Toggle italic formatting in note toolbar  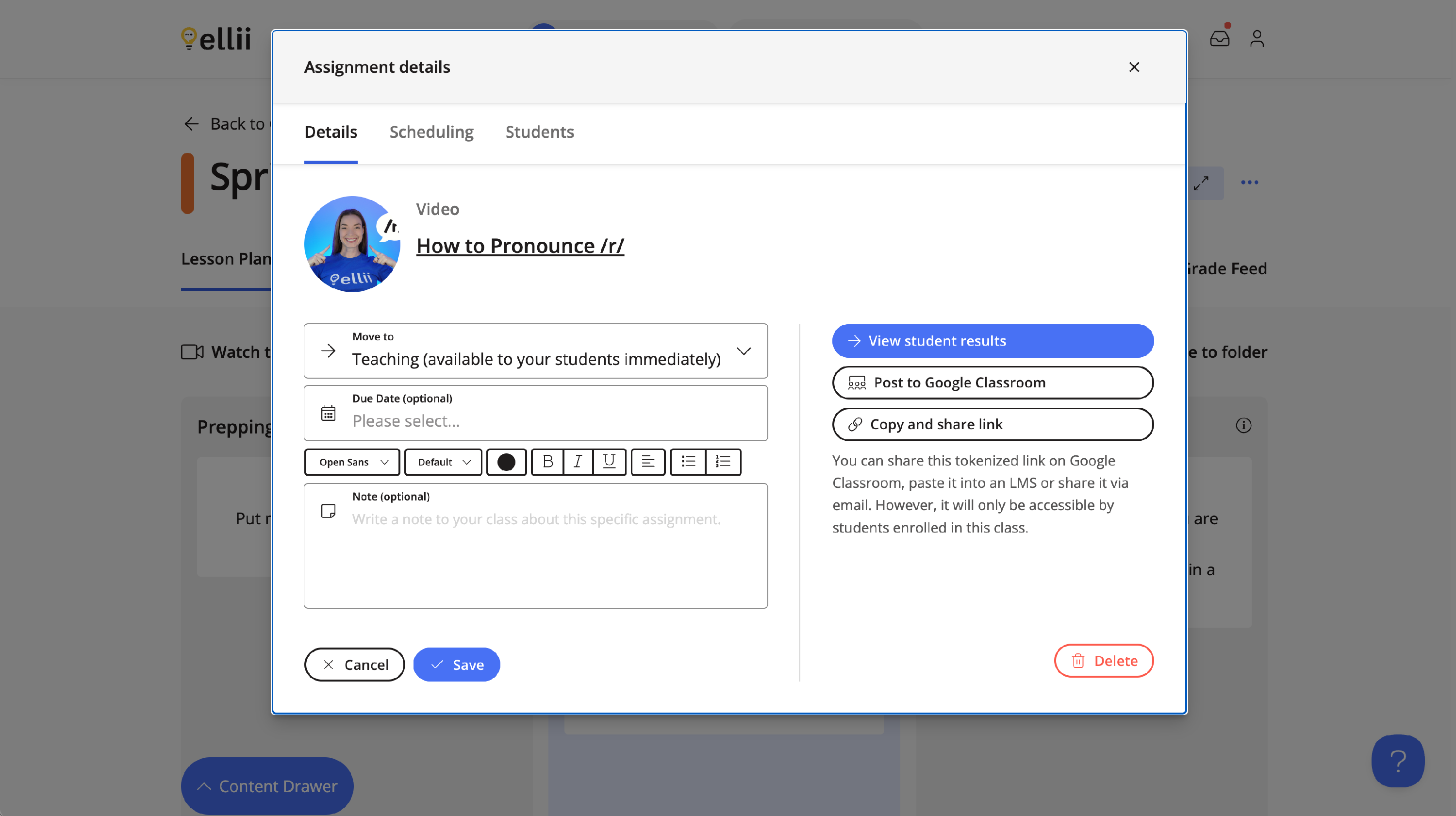578,462
